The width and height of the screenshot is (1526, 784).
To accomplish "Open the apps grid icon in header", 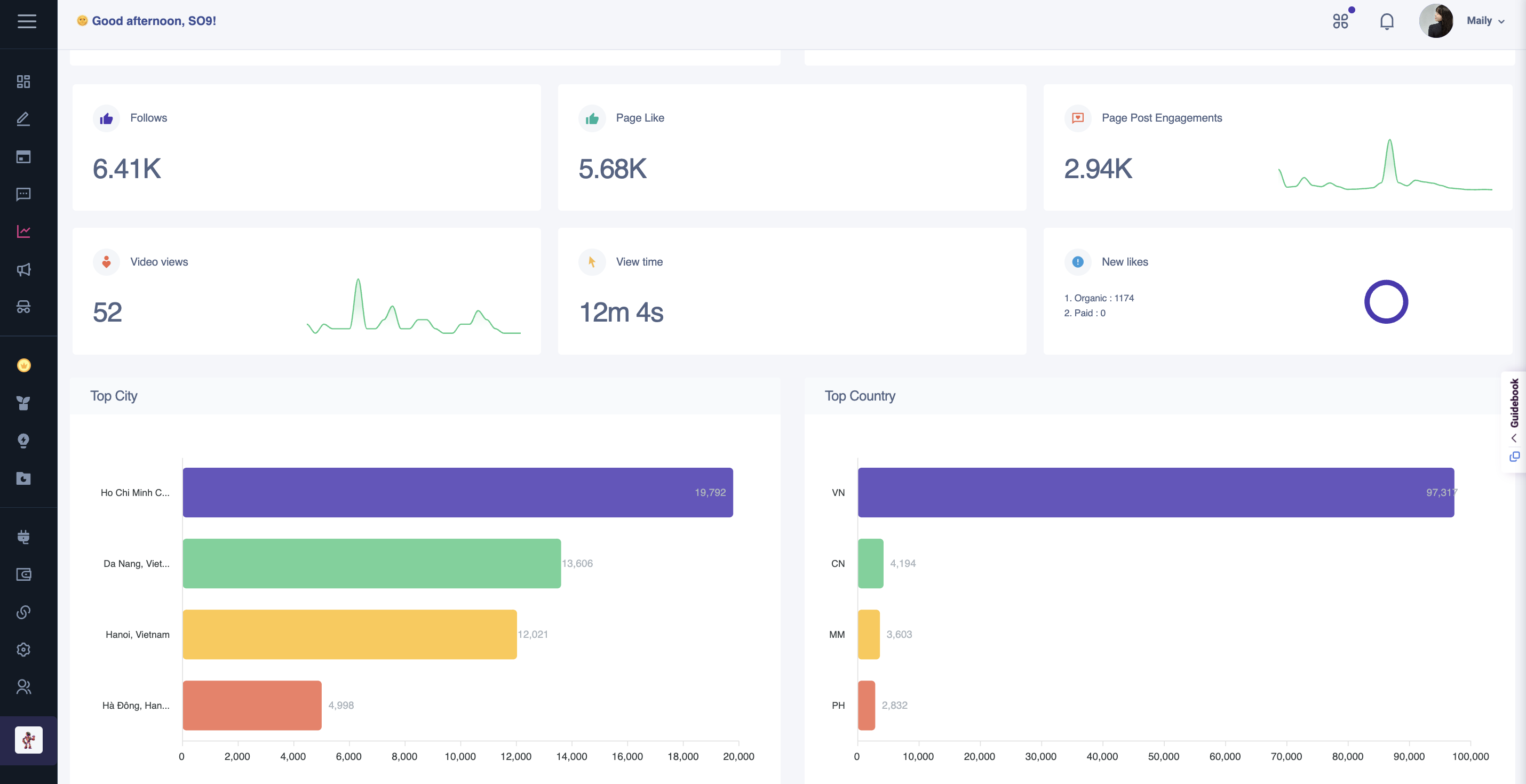I will tap(1340, 21).
